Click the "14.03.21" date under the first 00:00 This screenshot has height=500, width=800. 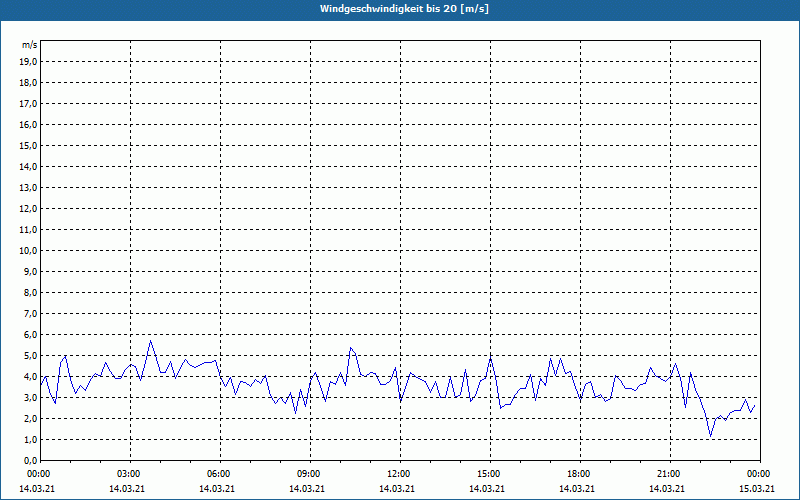[37, 488]
